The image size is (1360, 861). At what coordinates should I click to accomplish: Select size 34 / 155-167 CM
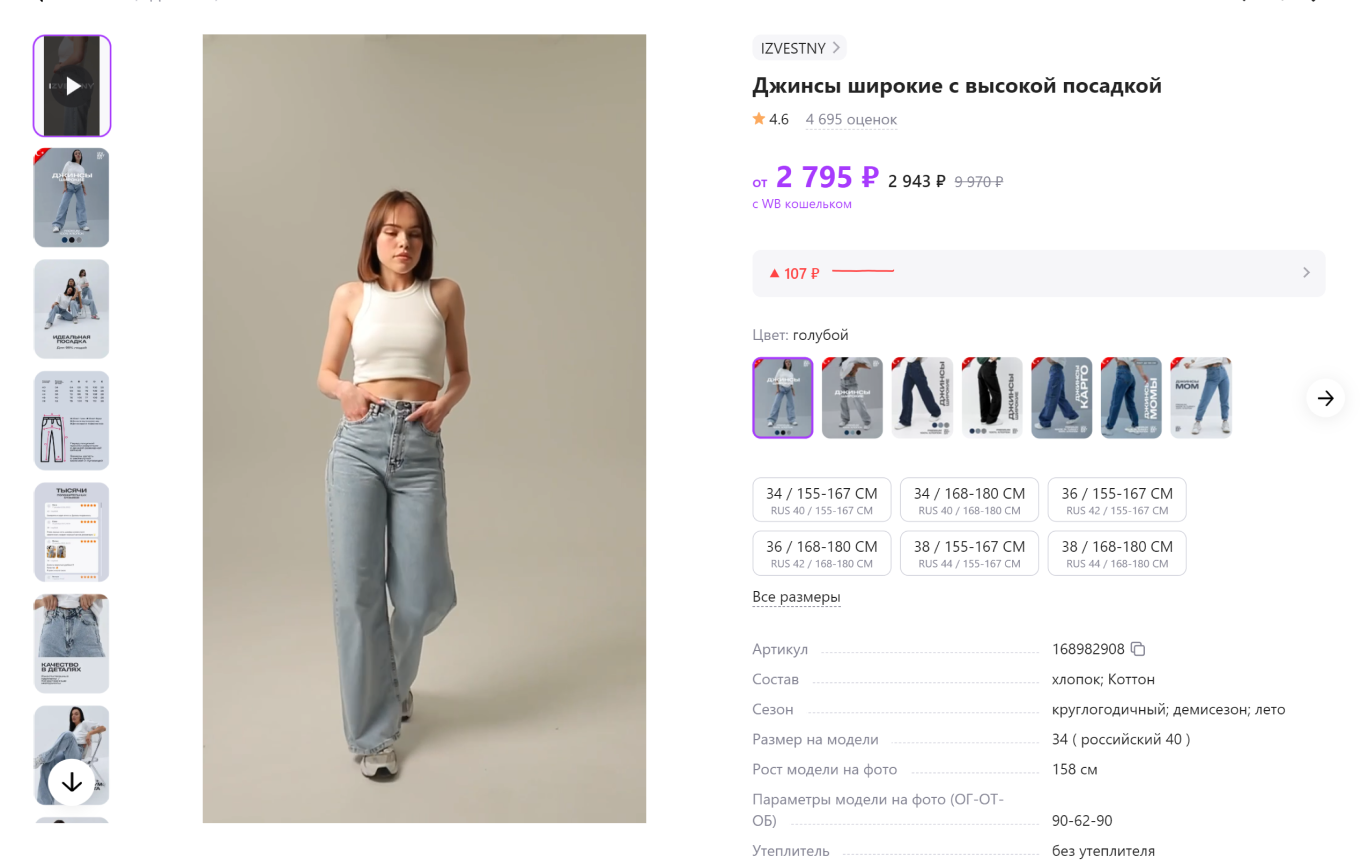point(821,500)
